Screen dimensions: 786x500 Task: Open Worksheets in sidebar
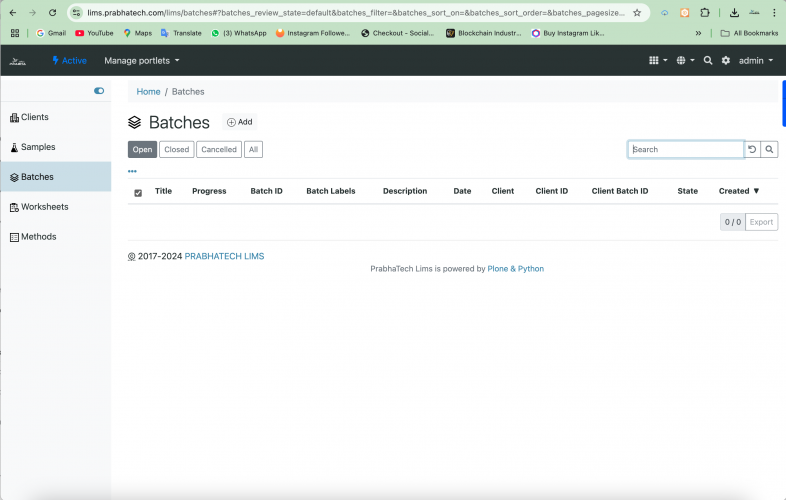click(x=56, y=207)
